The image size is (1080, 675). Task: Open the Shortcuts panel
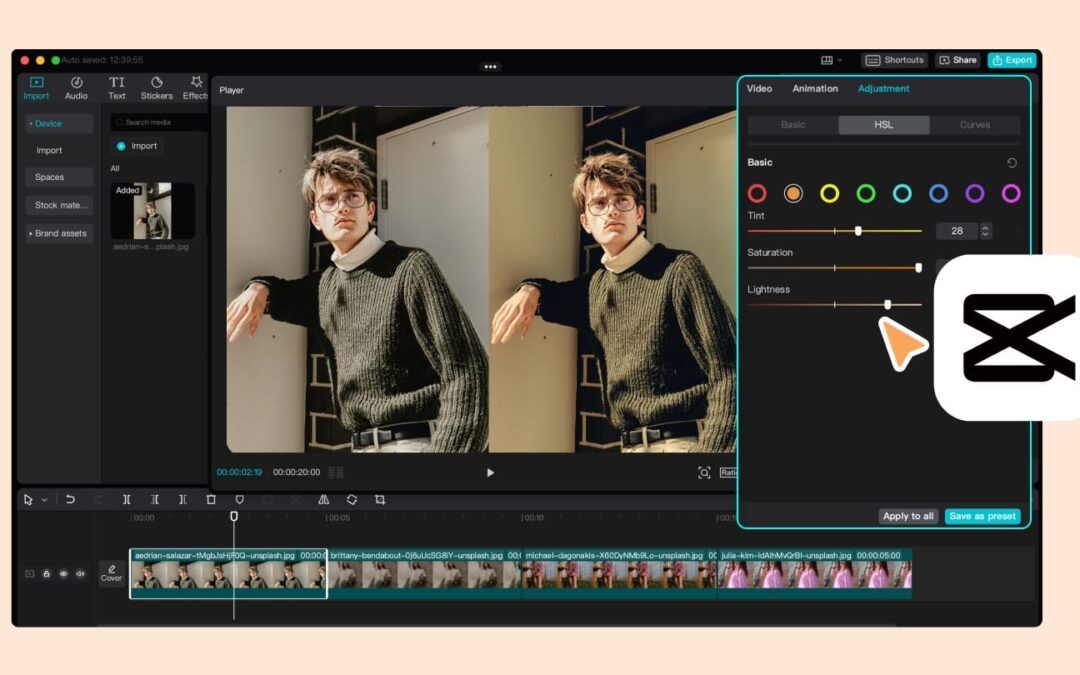(x=895, y=60)
